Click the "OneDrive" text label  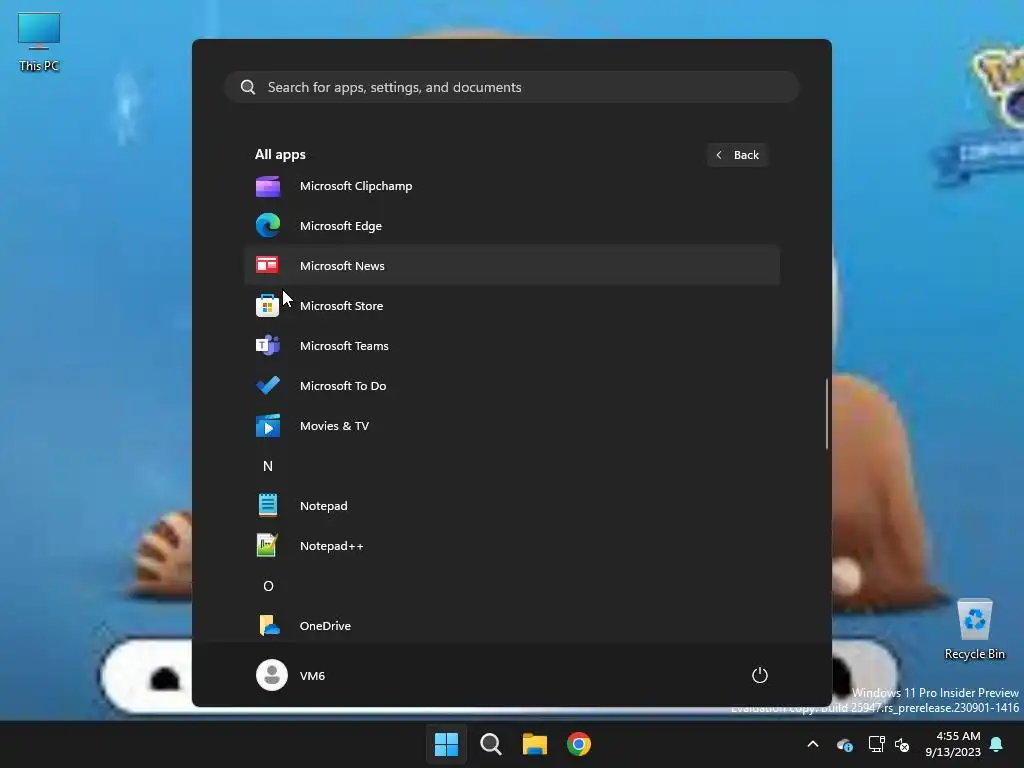pos(325,626)
